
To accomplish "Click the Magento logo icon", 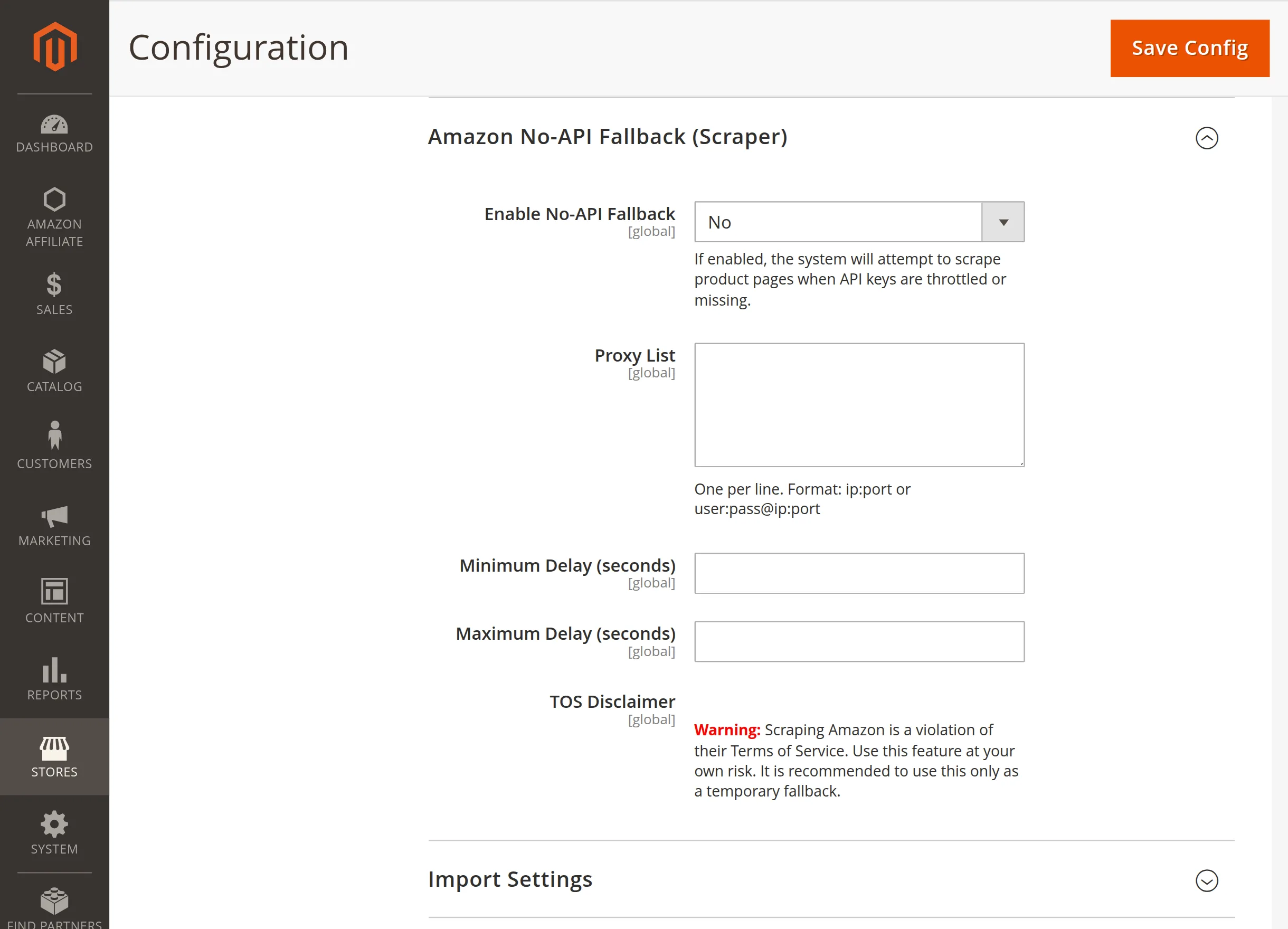I will (54, 46).
